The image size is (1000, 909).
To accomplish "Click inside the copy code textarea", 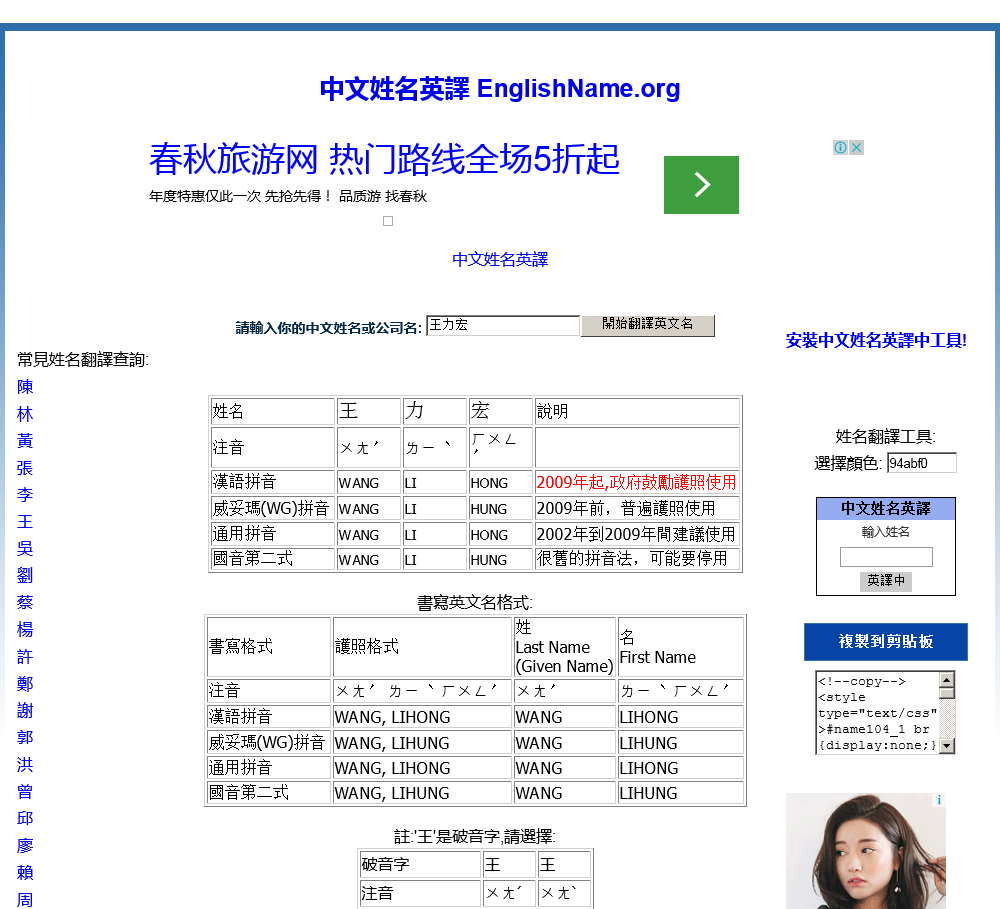I will click(x=878, y=713).
